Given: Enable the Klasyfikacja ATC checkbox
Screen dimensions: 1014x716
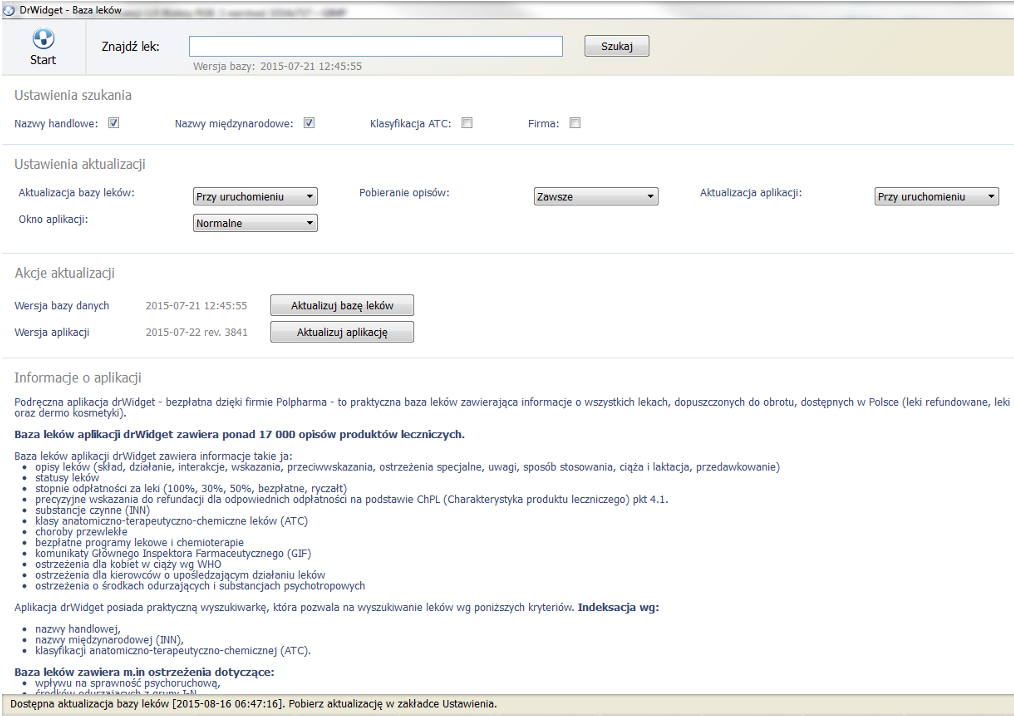Looking at the screenshot, I should pos(466,124).
